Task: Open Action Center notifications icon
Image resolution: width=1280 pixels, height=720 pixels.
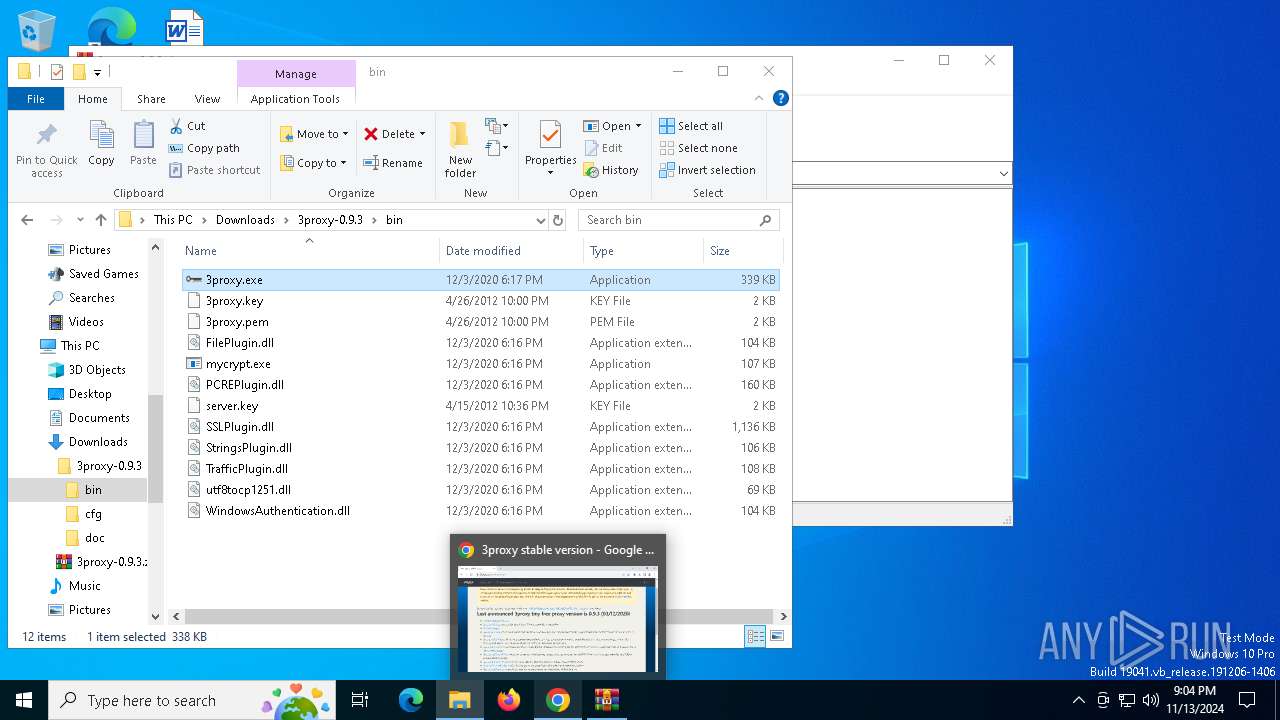Action: pos(1247,700)
